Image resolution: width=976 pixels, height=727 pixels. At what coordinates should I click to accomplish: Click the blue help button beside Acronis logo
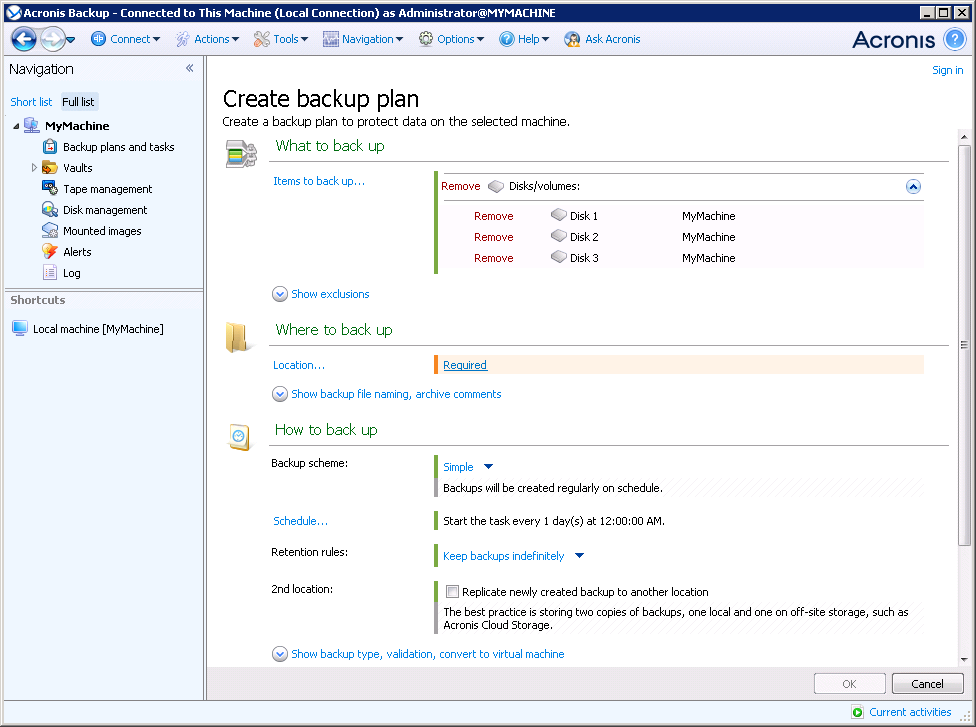coord(955,39)
